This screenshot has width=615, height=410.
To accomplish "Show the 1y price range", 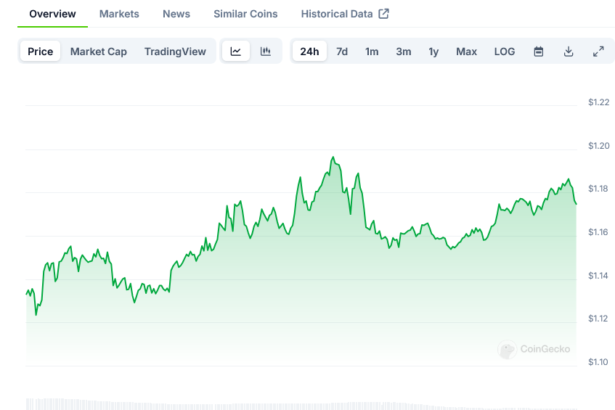I will (433, 51).
